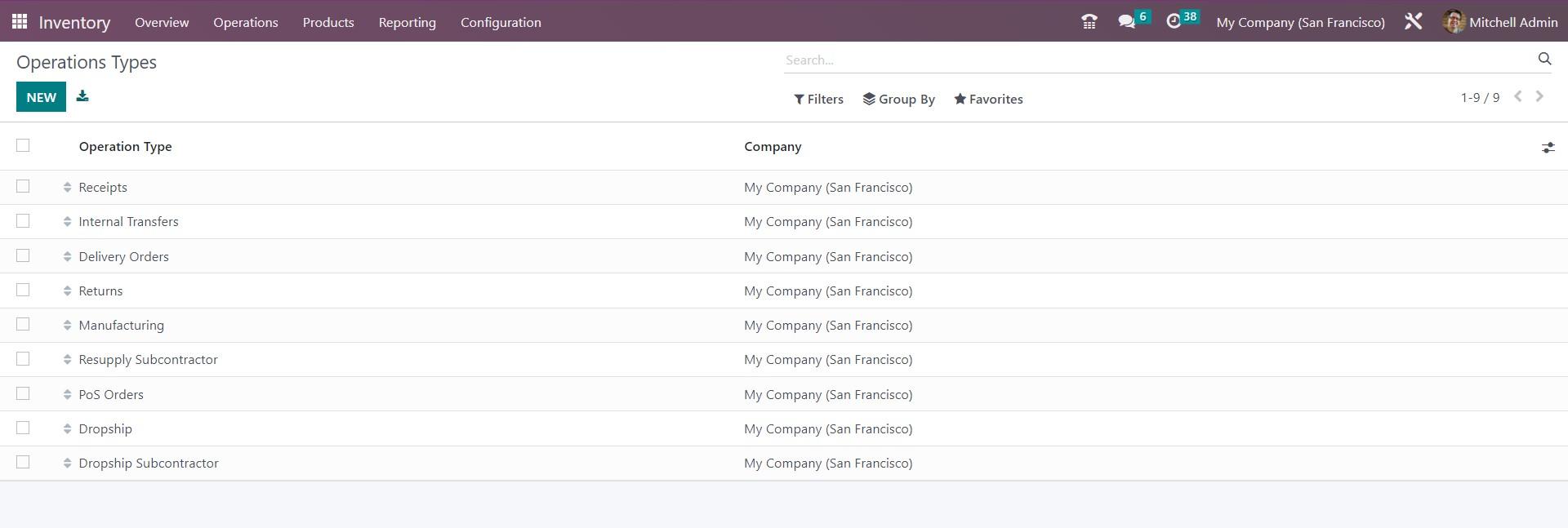Go to previous page arrow
1568x528 pixels.
coord(1517,96)
